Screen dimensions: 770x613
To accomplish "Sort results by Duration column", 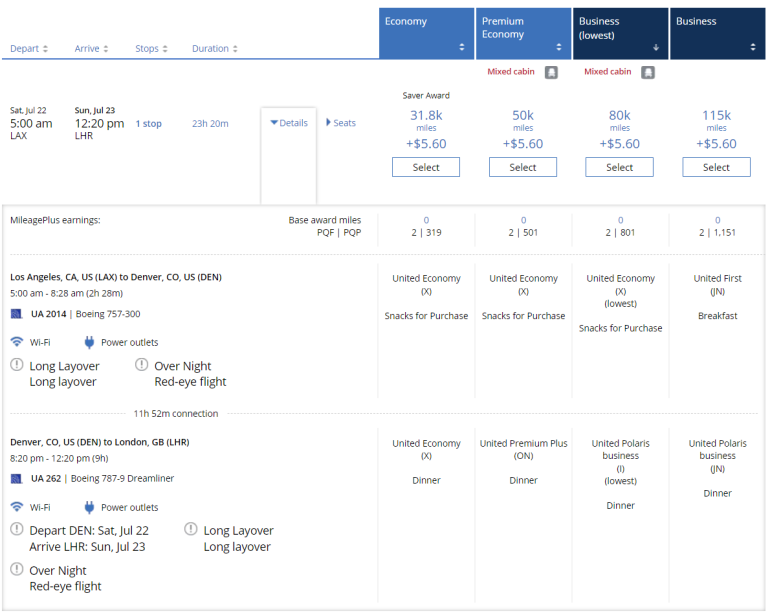I will [215, 48].
